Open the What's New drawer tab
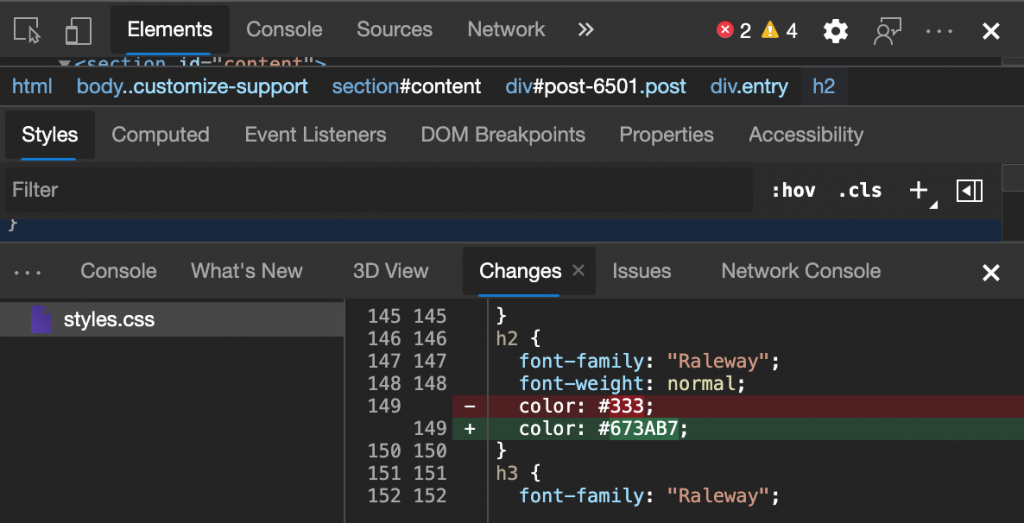This screenshot has width=1024, height=523. click(x=247, y=271)
